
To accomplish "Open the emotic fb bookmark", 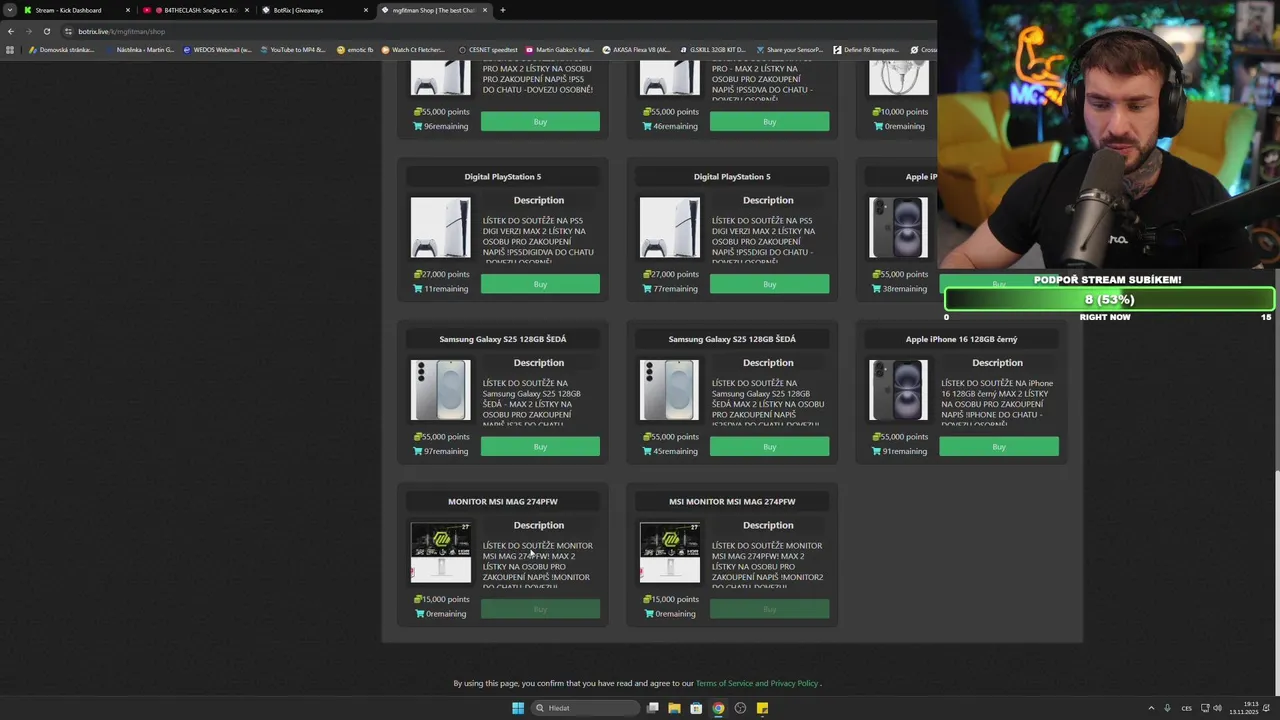I will [x=355, y=49].
